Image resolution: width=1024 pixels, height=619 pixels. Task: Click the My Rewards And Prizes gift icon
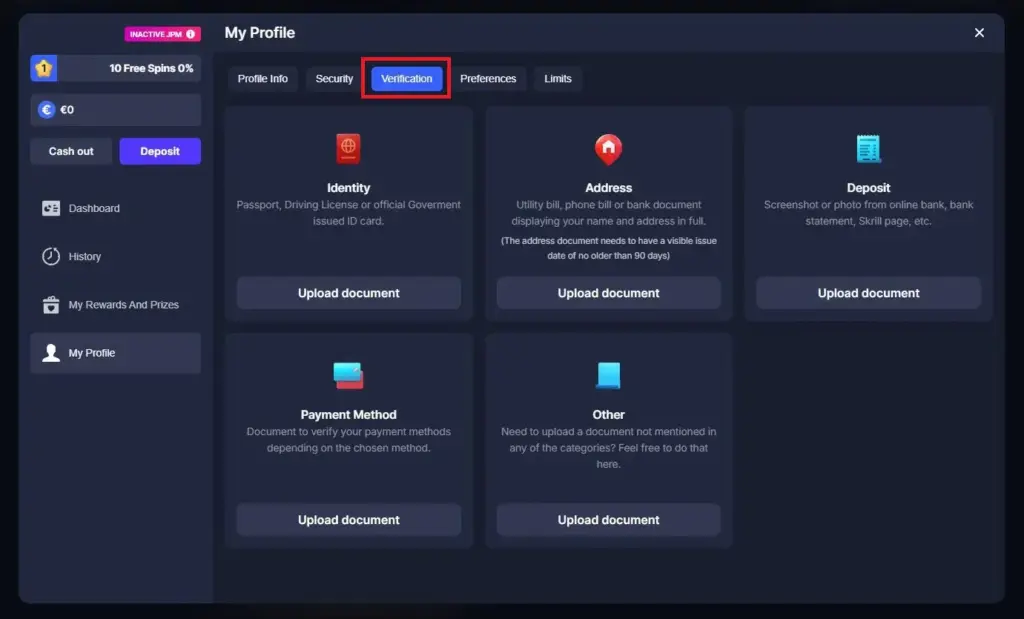pyautogui.click(x=51, y=305)
